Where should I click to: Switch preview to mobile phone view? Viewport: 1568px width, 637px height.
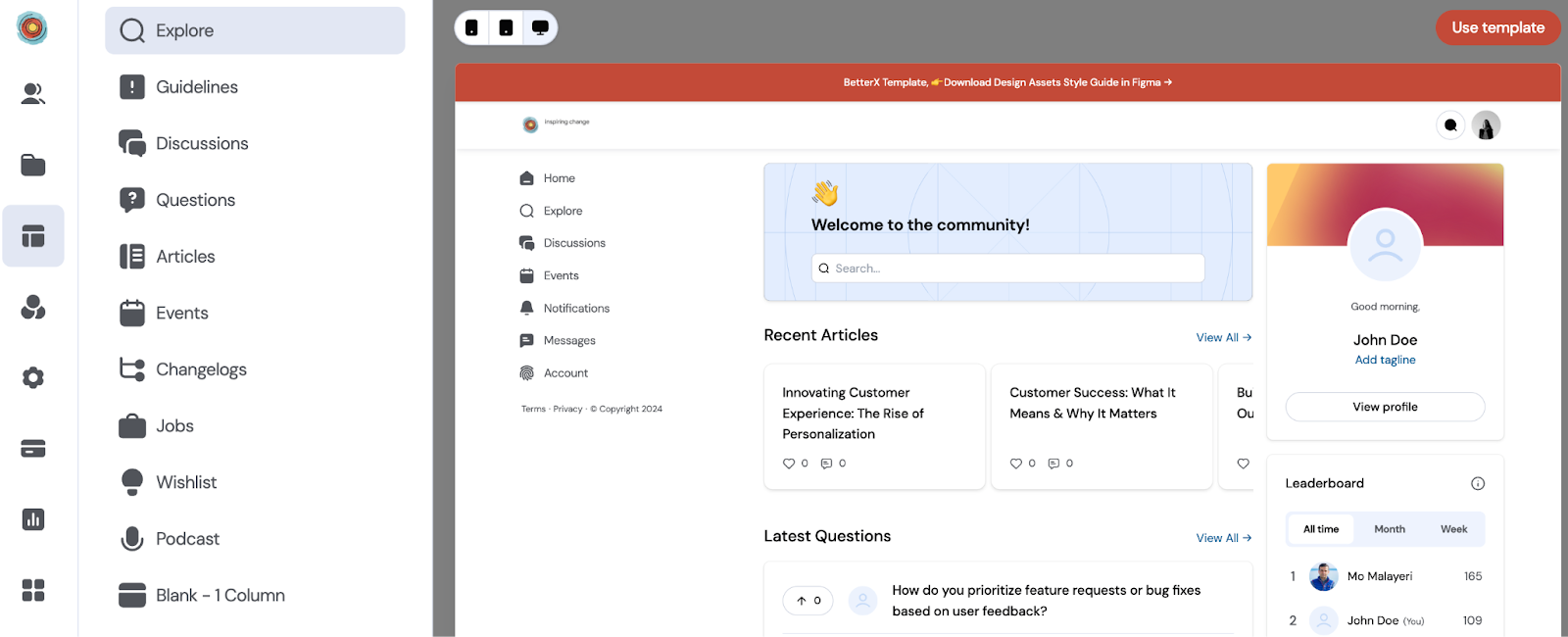point(471,27)
